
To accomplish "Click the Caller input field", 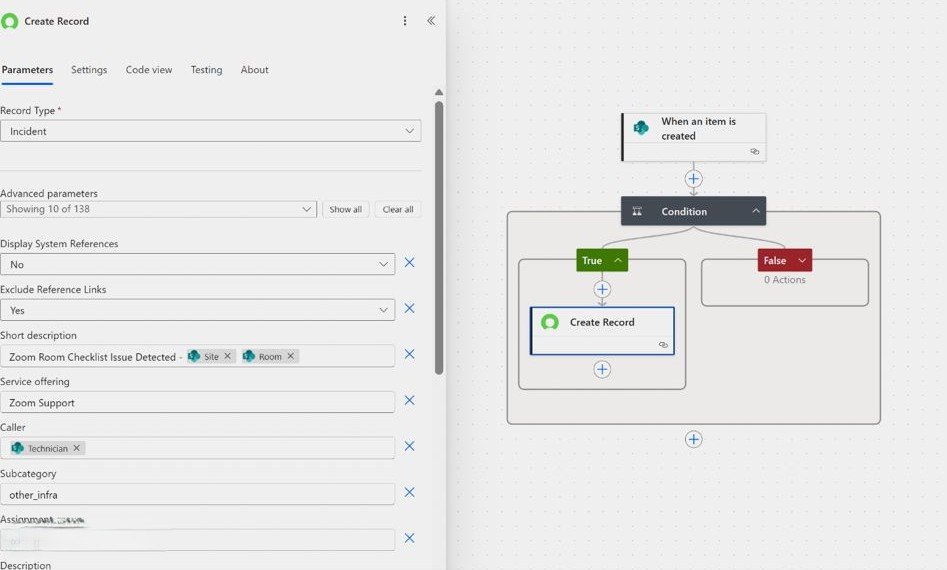I will coord(197,448).
